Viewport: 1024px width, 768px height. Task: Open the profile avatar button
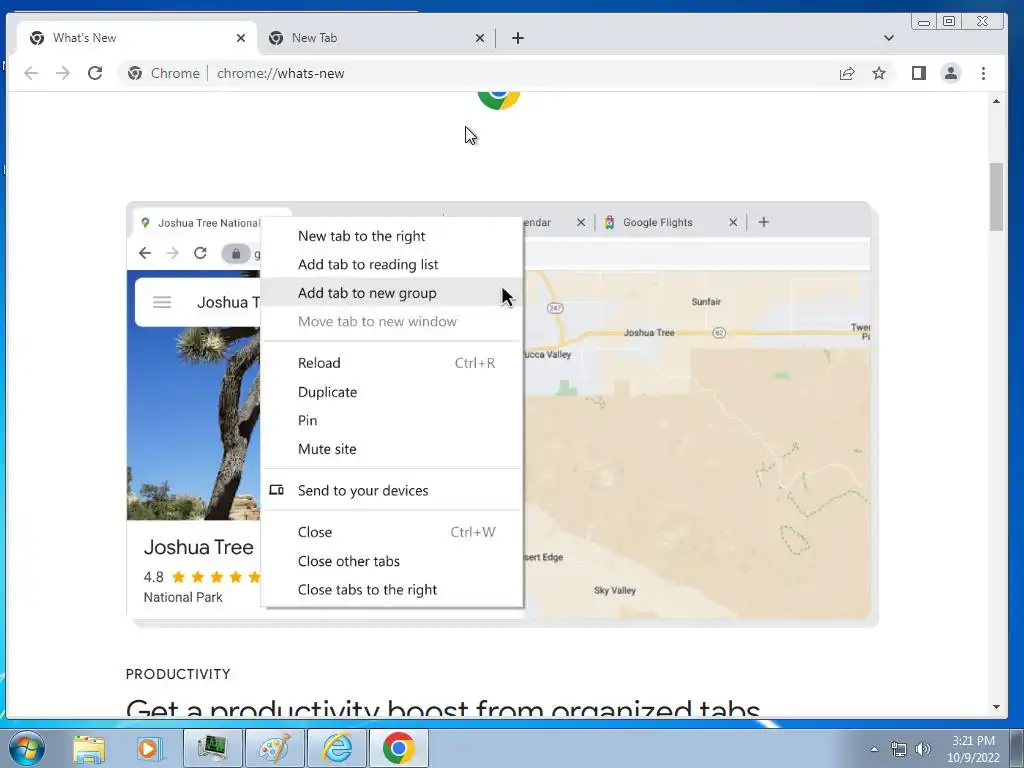pyautogui.click(x=951, y=73)
